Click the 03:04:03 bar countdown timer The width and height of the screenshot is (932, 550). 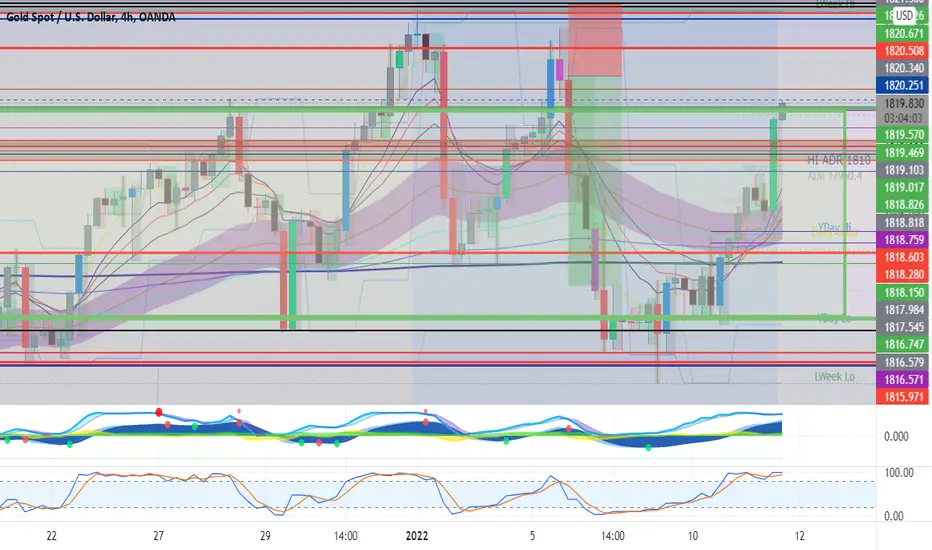(x=903, y=118)
